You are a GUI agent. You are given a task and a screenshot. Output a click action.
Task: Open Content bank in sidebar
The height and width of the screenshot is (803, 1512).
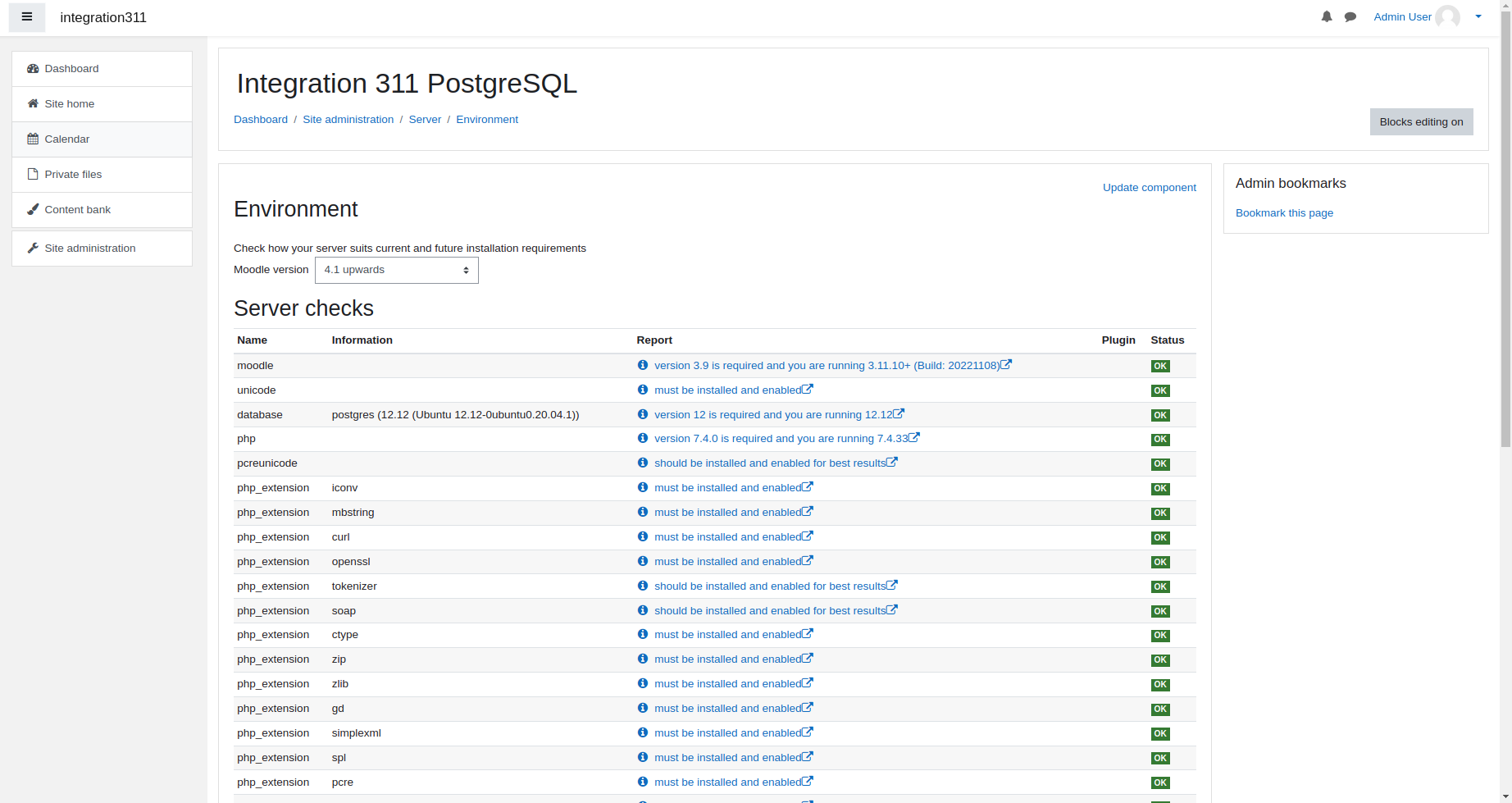pos(102,210)
